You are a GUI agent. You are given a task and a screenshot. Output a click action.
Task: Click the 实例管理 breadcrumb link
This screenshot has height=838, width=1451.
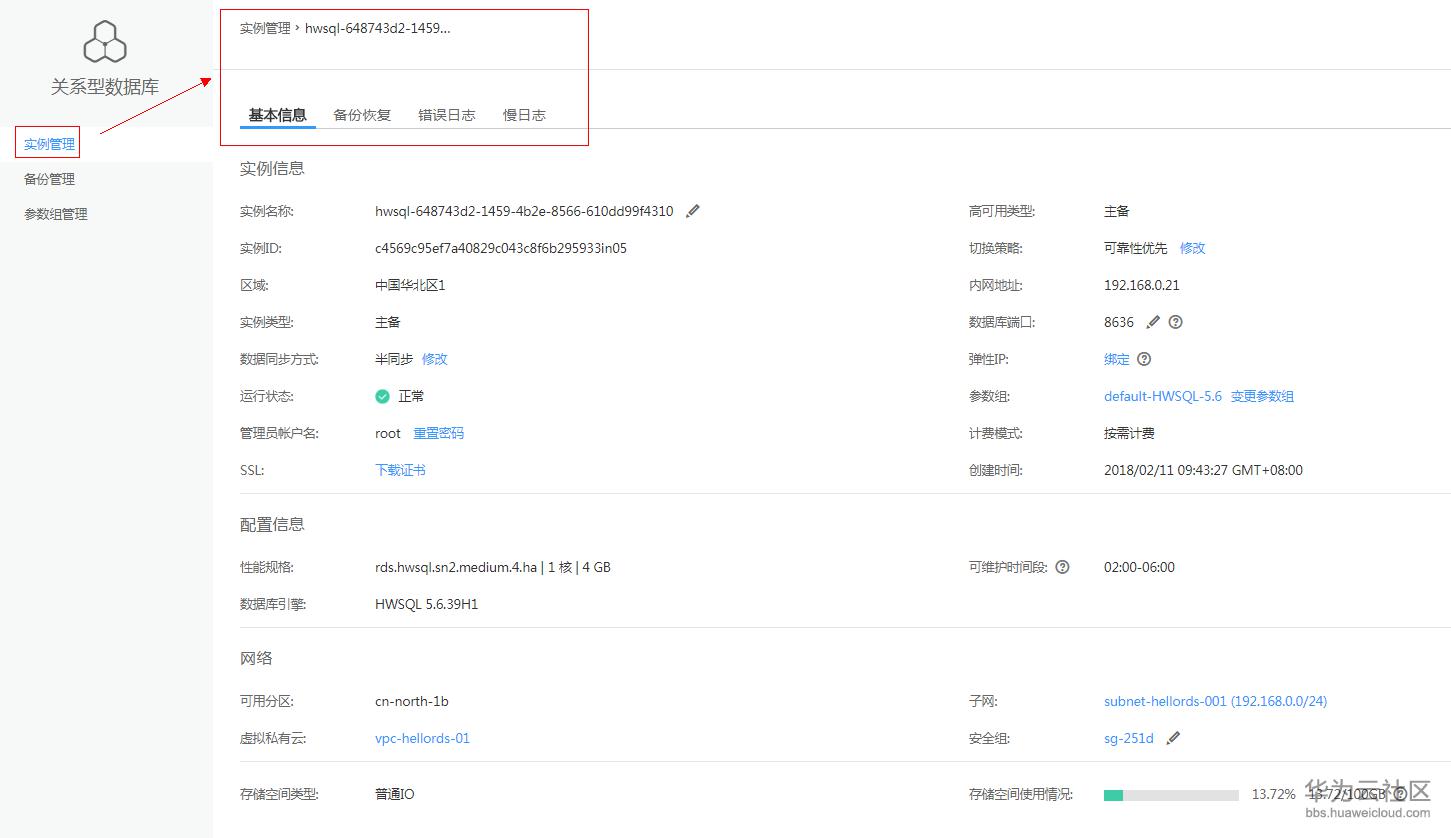point(265,28)
